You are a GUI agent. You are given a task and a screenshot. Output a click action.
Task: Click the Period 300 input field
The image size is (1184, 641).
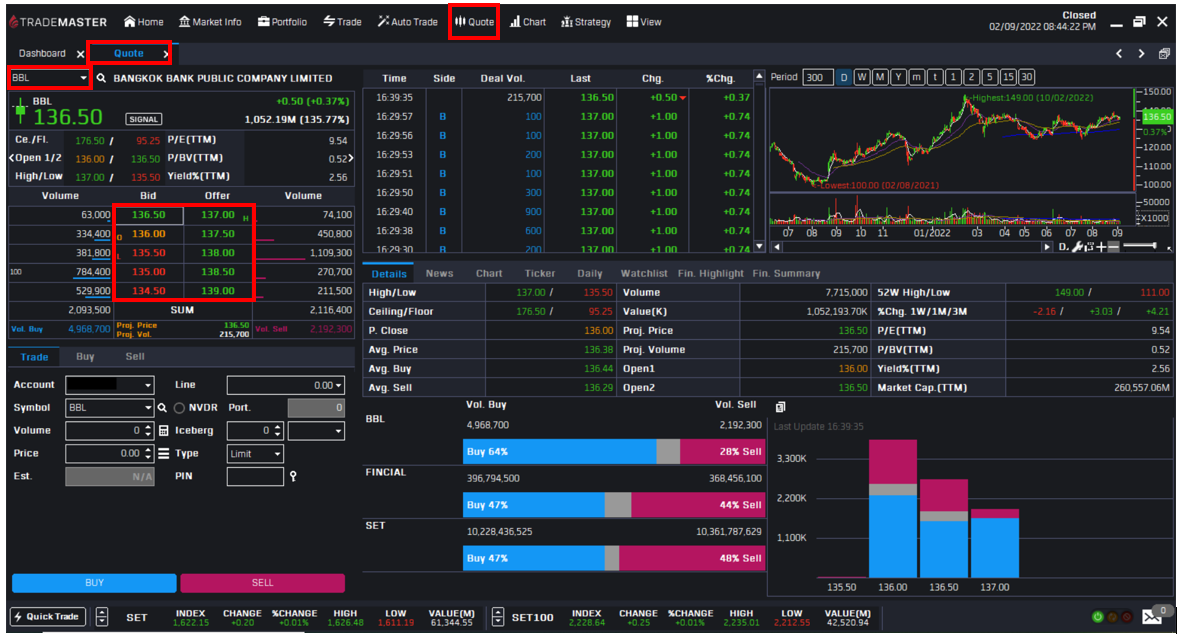pos(817,77)
